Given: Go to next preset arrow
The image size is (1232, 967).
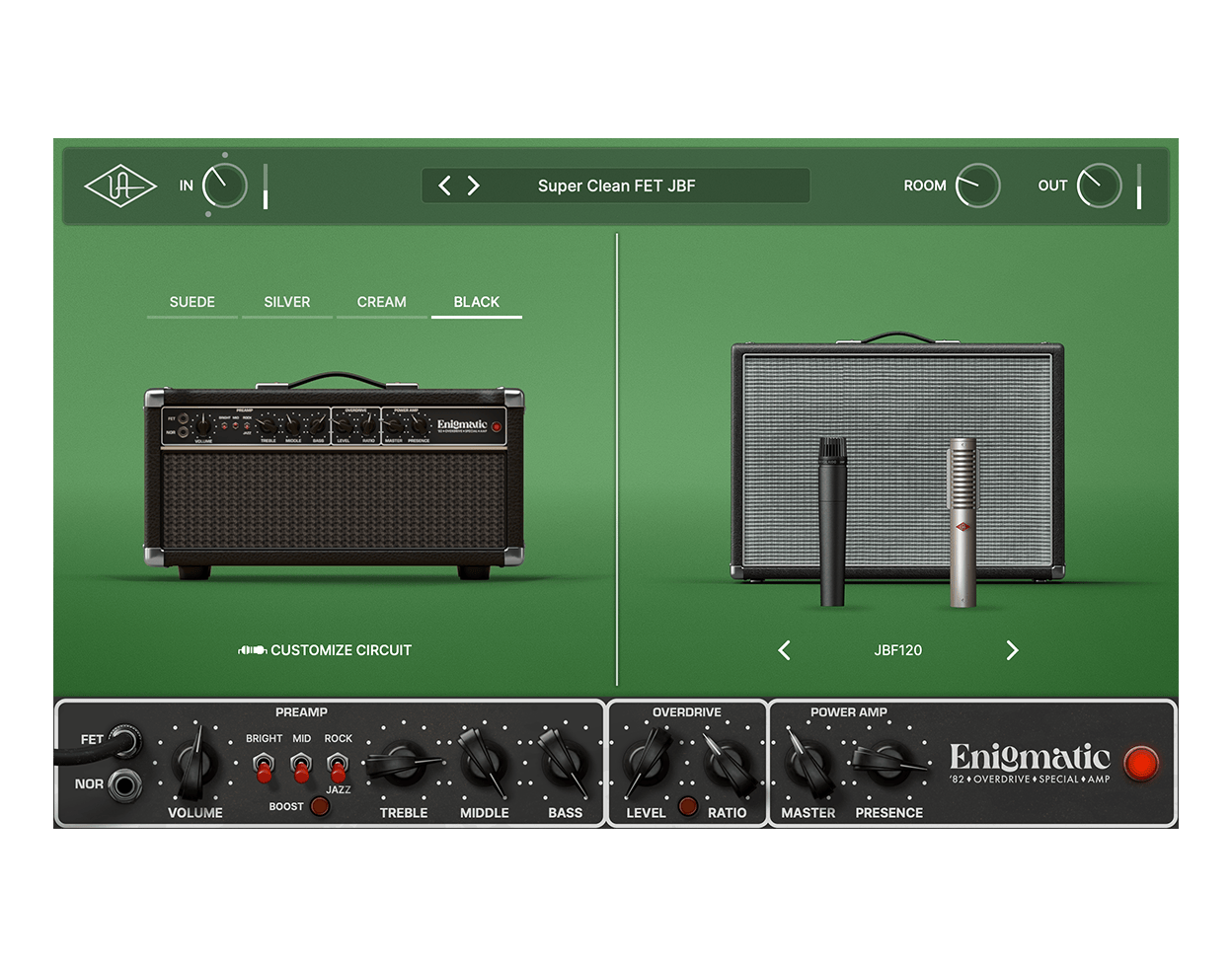Looking at the screenshot, I should tap(474, 186).
